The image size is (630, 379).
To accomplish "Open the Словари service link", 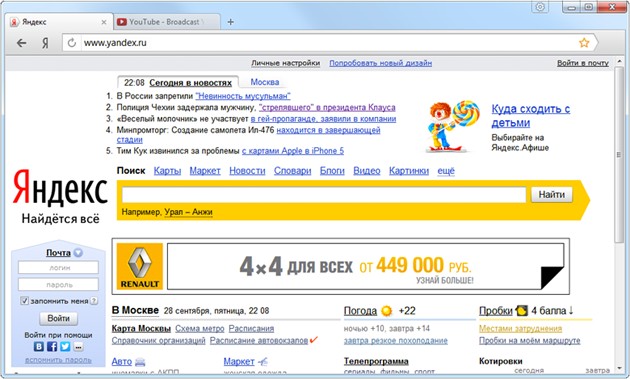I will [292, 171].
